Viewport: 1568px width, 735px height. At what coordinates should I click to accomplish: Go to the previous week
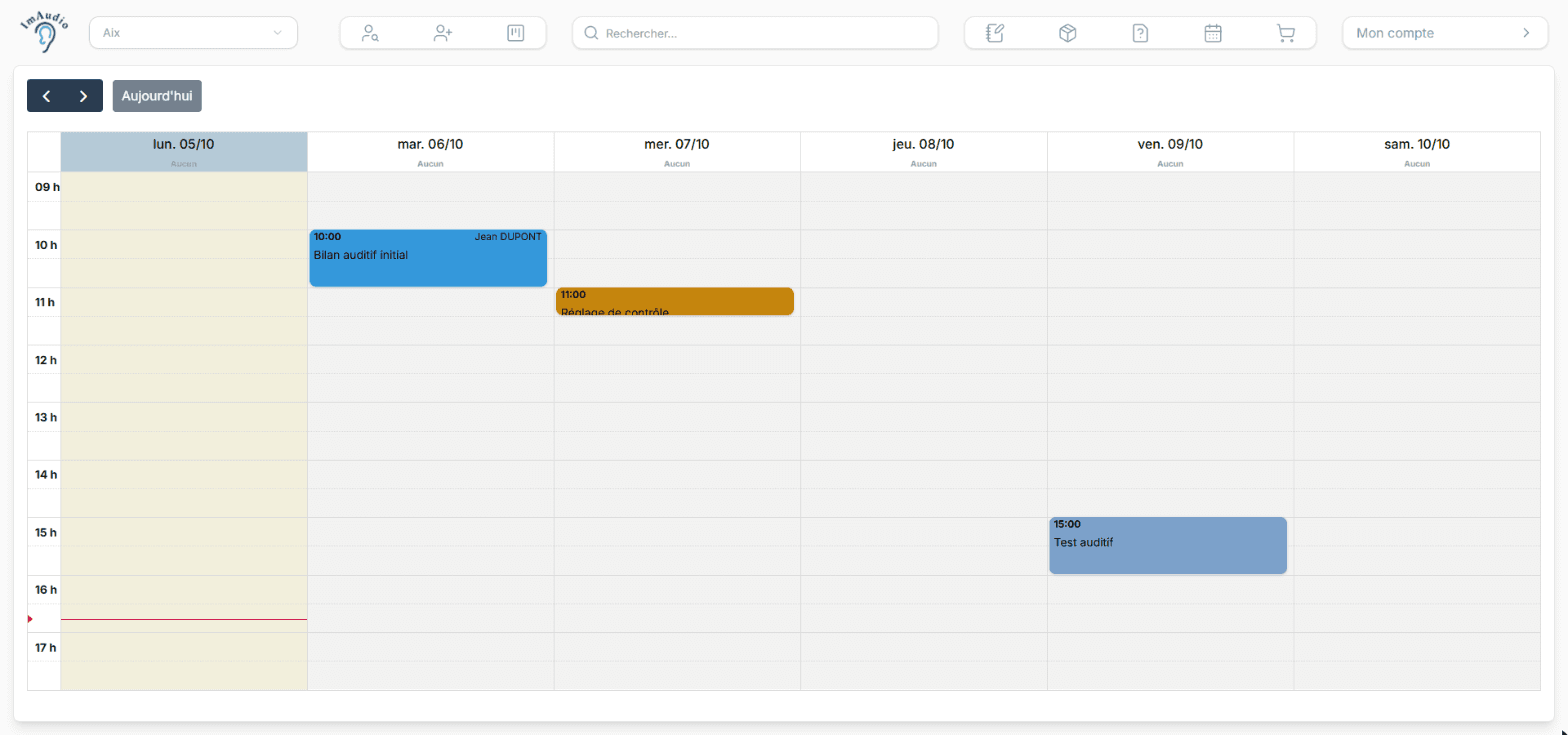(46, 96)
